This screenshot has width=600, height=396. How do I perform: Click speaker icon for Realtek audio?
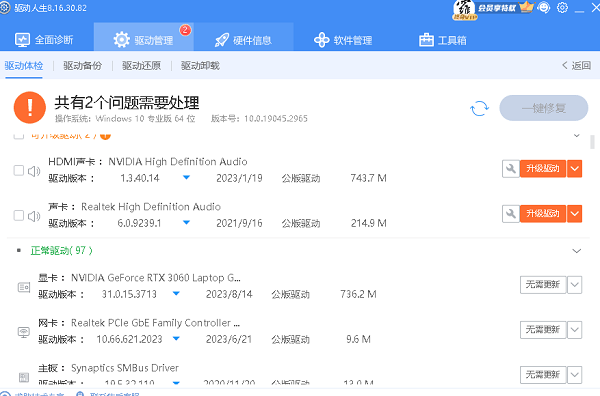(x=34, y=216)
